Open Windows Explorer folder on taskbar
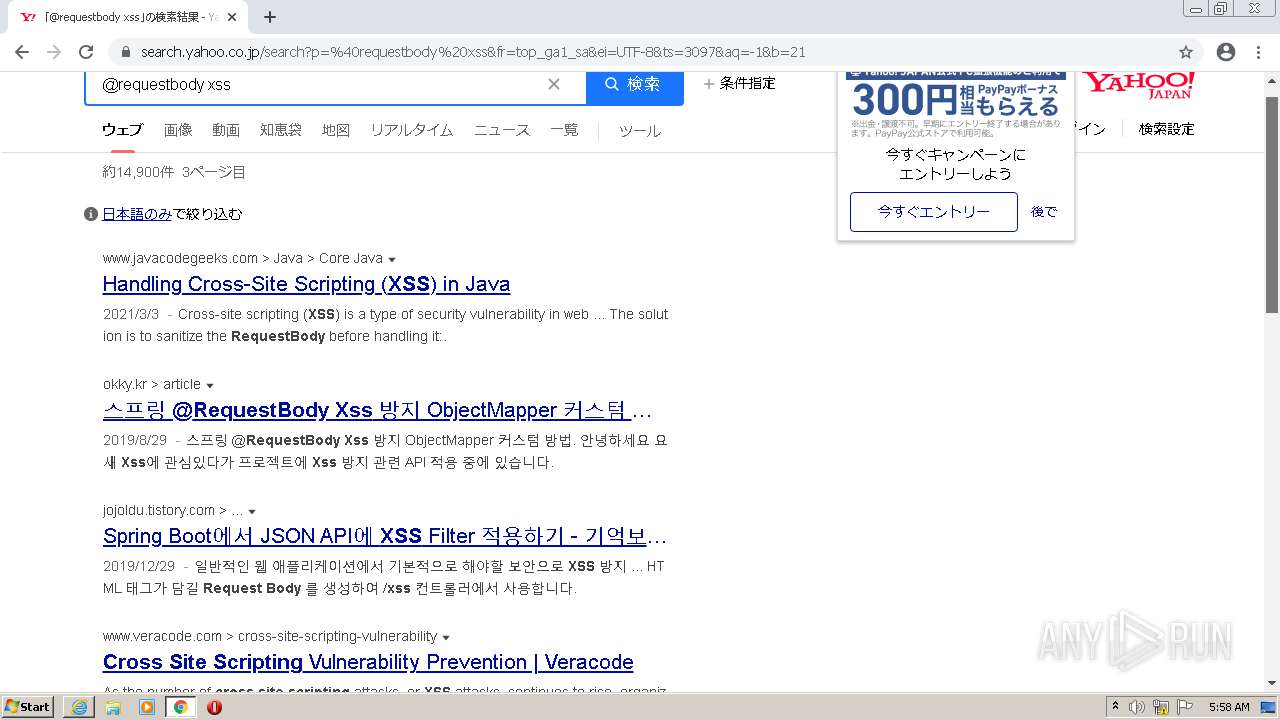This screenshot has width=1280, height=720. click(113, 707)
